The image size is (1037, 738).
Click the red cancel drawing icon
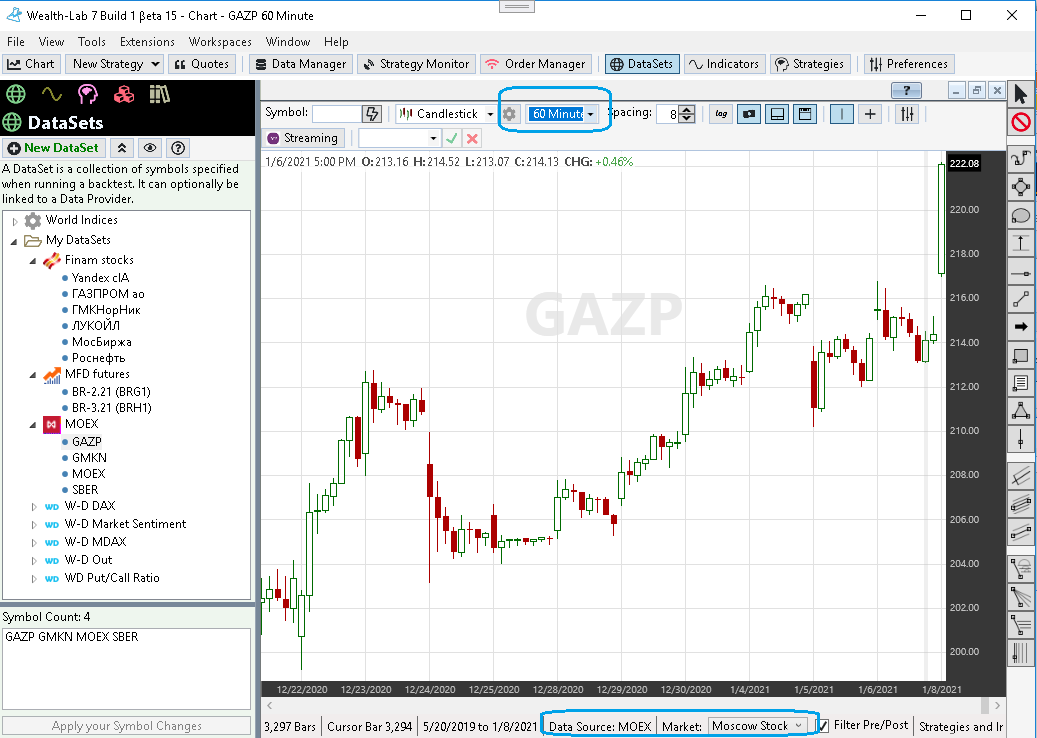pos(1020,122)
